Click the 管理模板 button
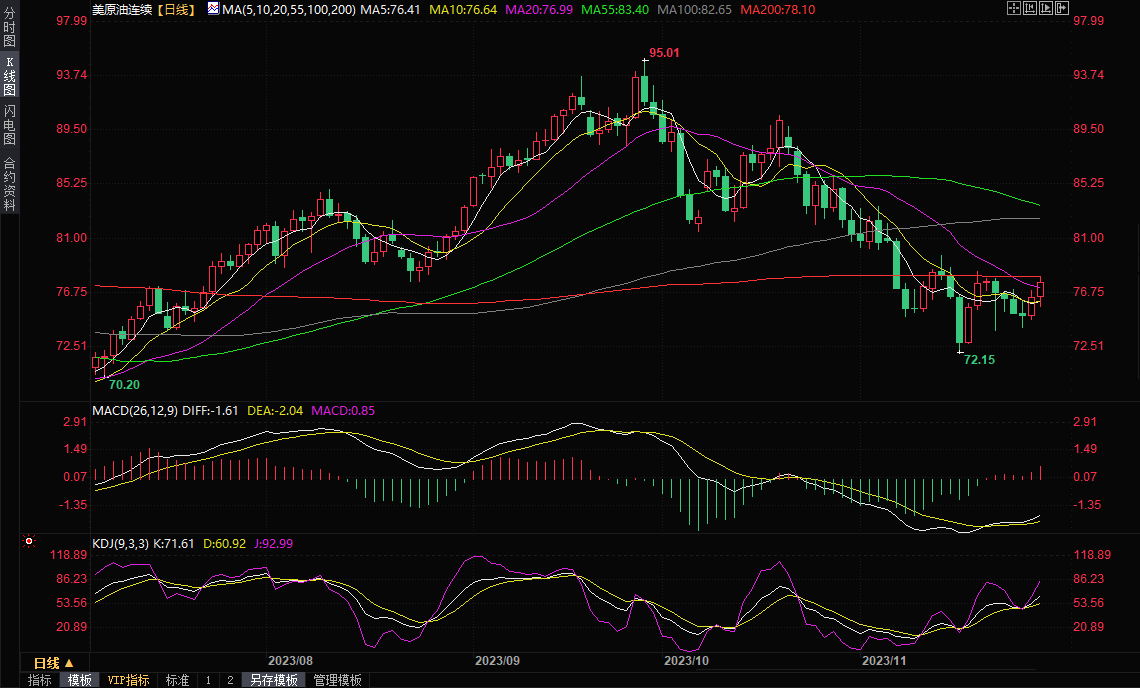 337,680
